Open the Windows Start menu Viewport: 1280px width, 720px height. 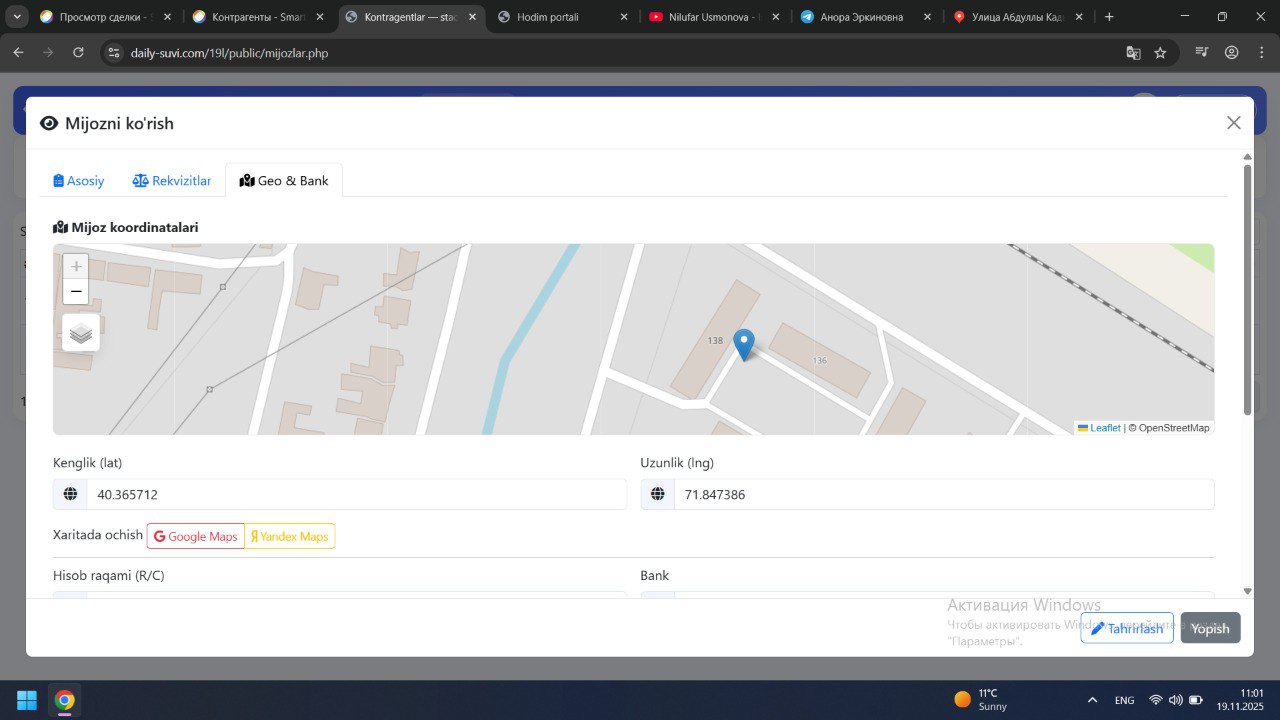click(27, 699)
